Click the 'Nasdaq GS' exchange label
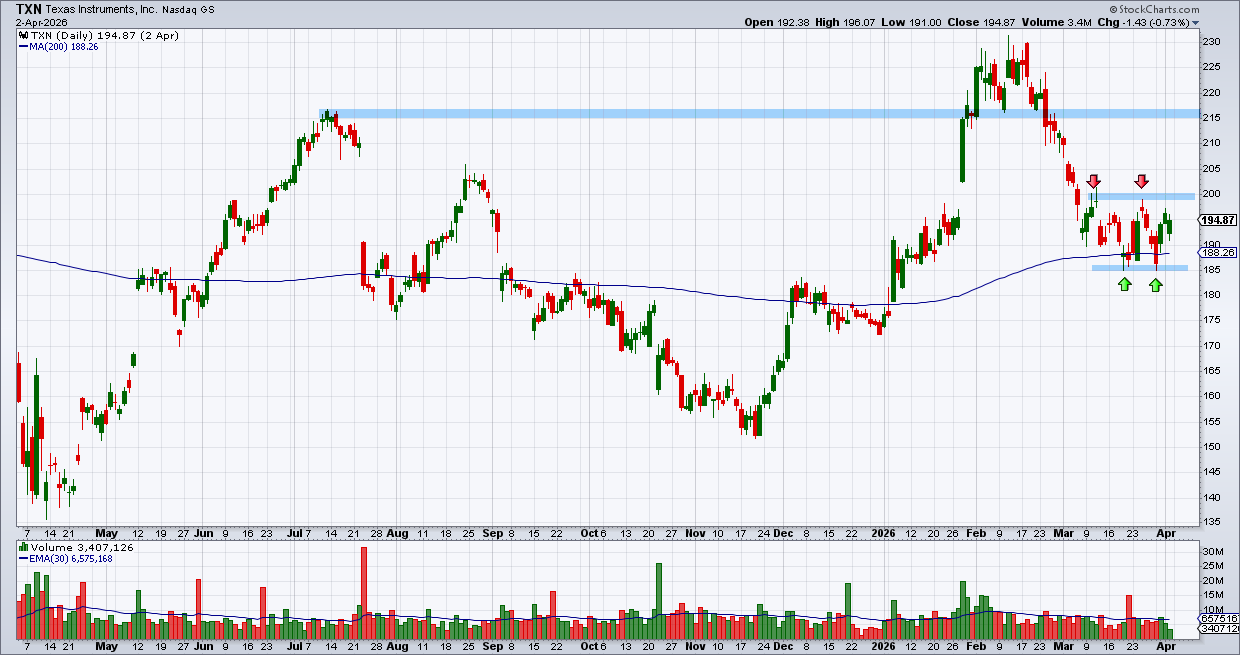The width and height of the screenshot is (1240, 655). click(x=186, y=9)
